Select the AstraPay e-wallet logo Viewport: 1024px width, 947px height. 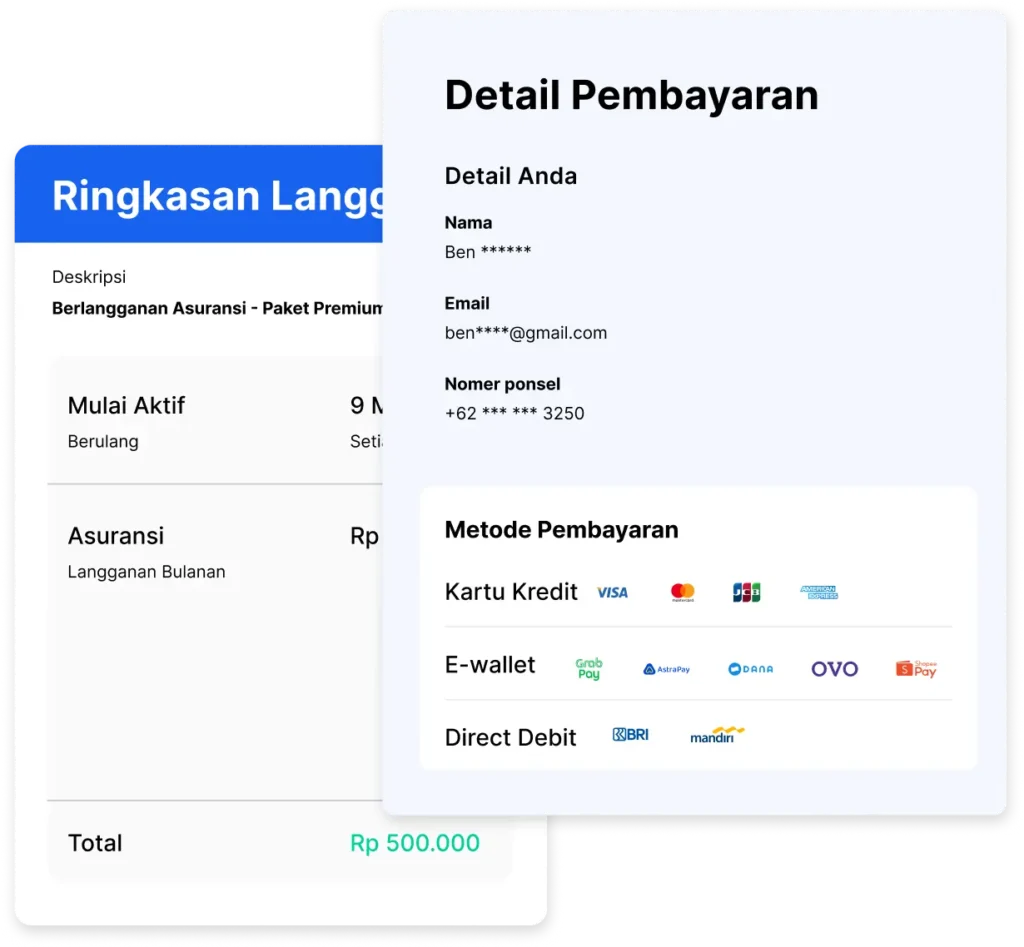pos(667,669)
